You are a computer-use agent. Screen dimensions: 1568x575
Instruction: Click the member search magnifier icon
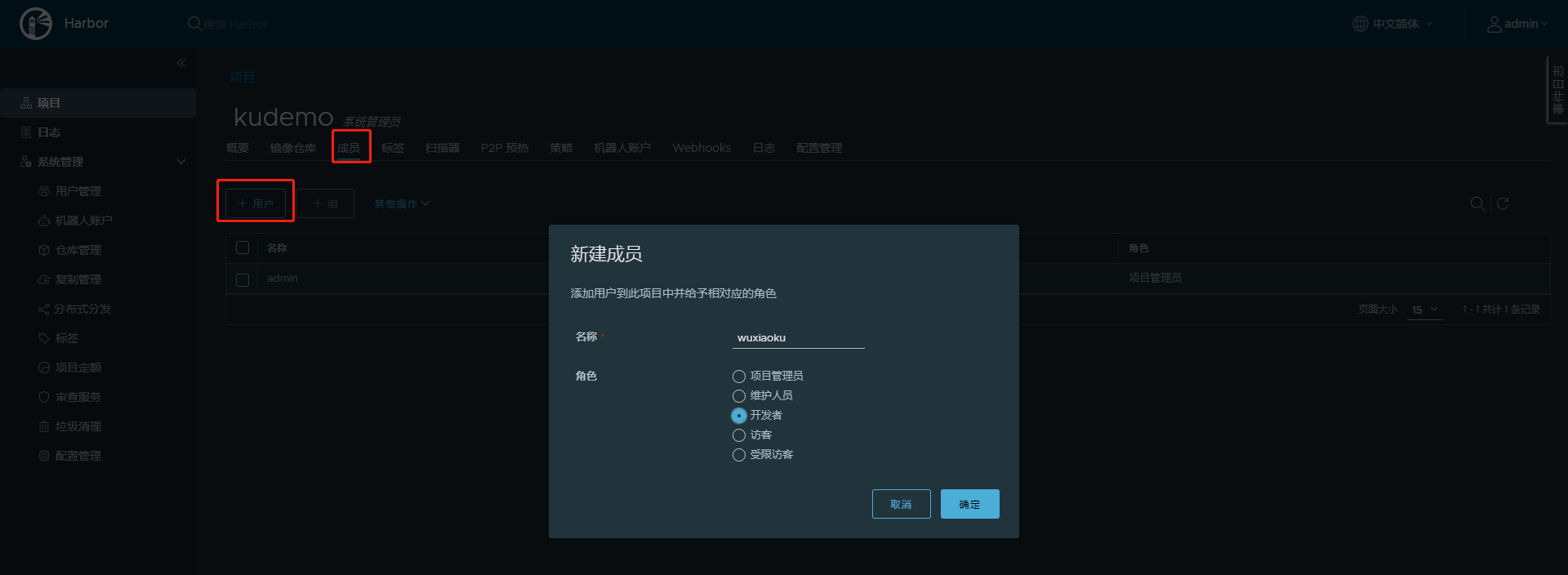(1477, 203)
